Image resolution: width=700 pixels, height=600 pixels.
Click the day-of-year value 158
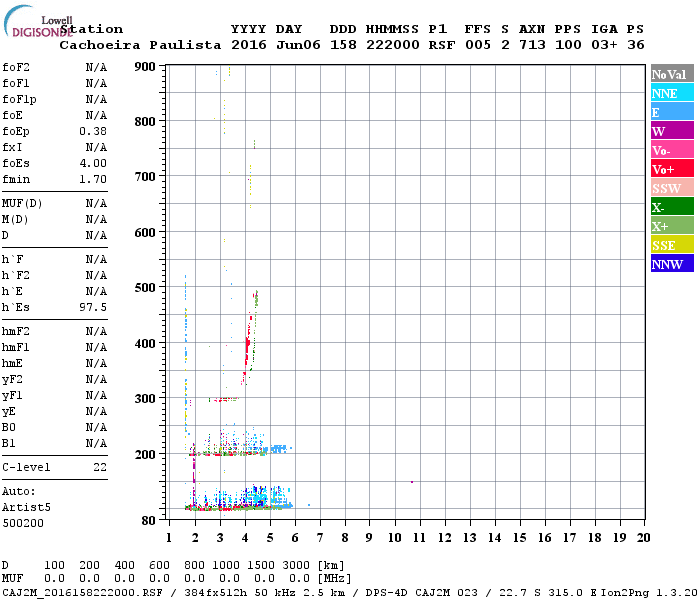click(343, 45)
